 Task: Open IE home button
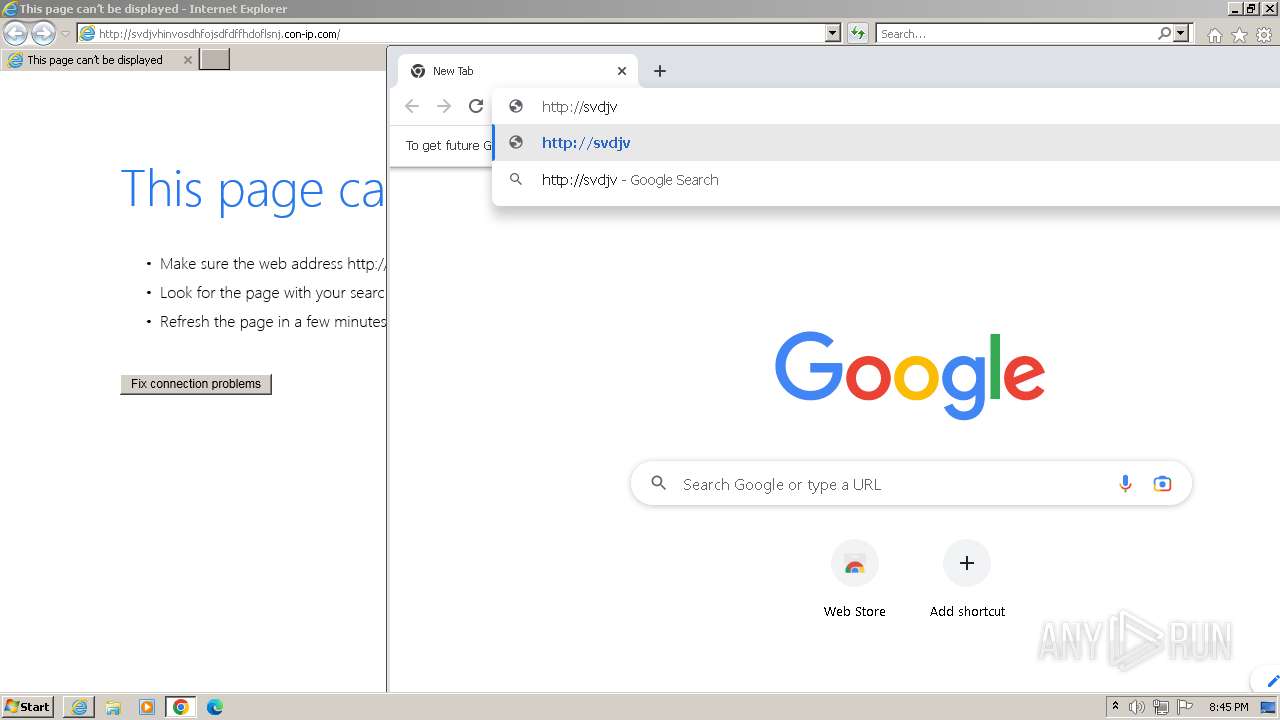point(1214,35)
